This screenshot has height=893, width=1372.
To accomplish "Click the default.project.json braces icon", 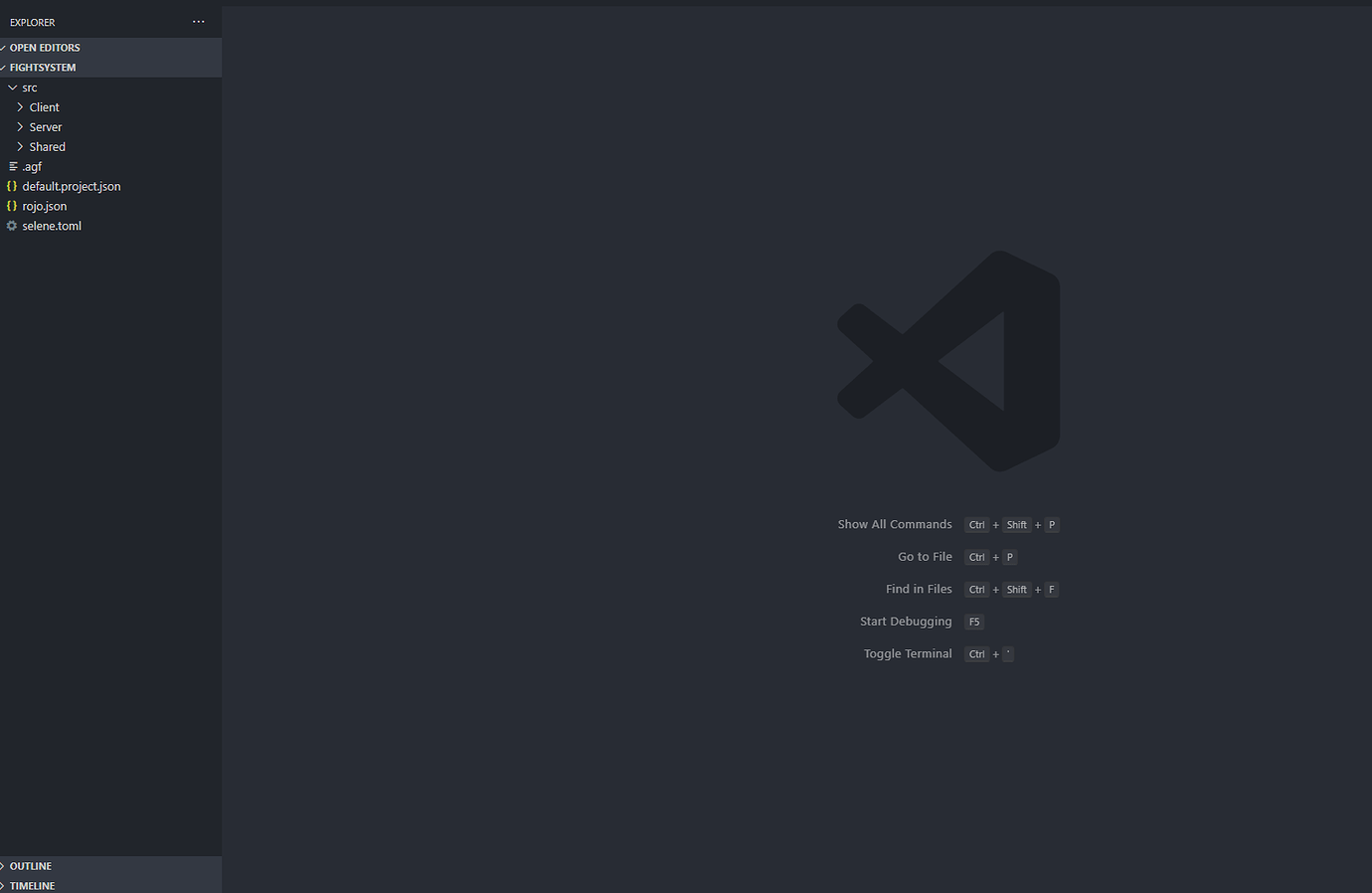I will 12,186.
